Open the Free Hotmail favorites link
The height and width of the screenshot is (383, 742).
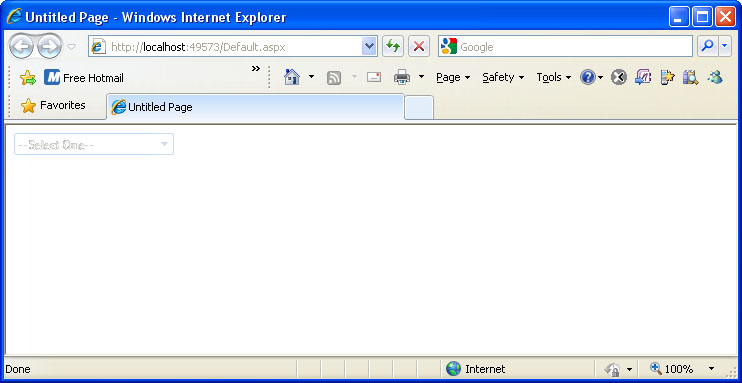tap(84, 78)
